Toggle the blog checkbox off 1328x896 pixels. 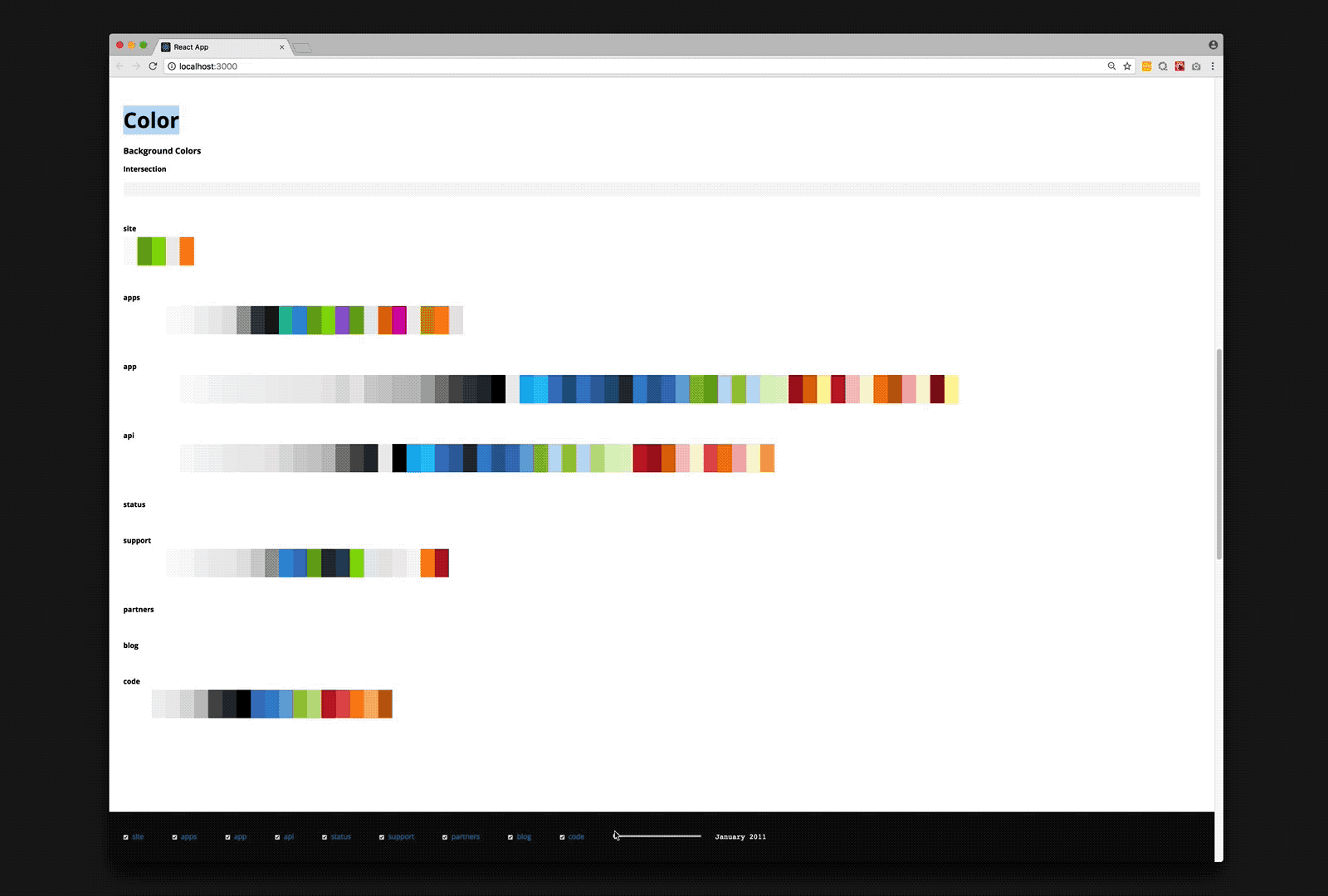[x=510, y=837]
